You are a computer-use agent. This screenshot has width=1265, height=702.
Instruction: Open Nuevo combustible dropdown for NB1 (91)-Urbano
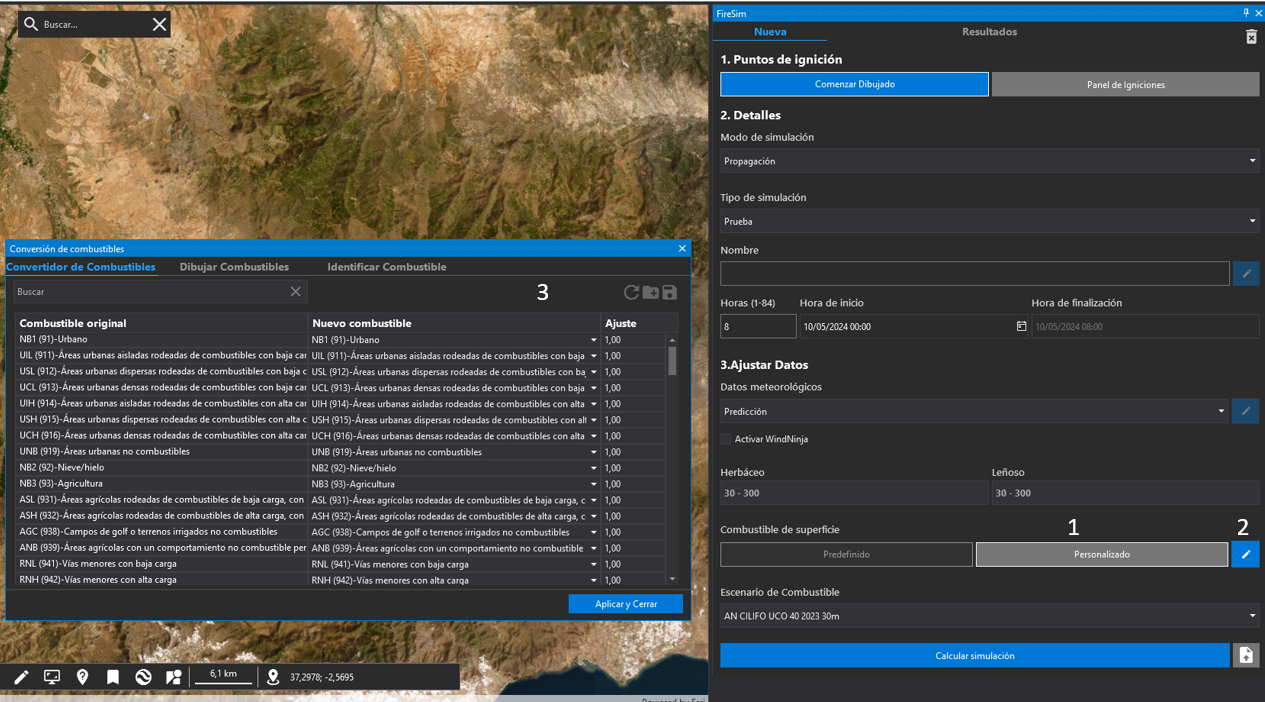pos(593,340)
